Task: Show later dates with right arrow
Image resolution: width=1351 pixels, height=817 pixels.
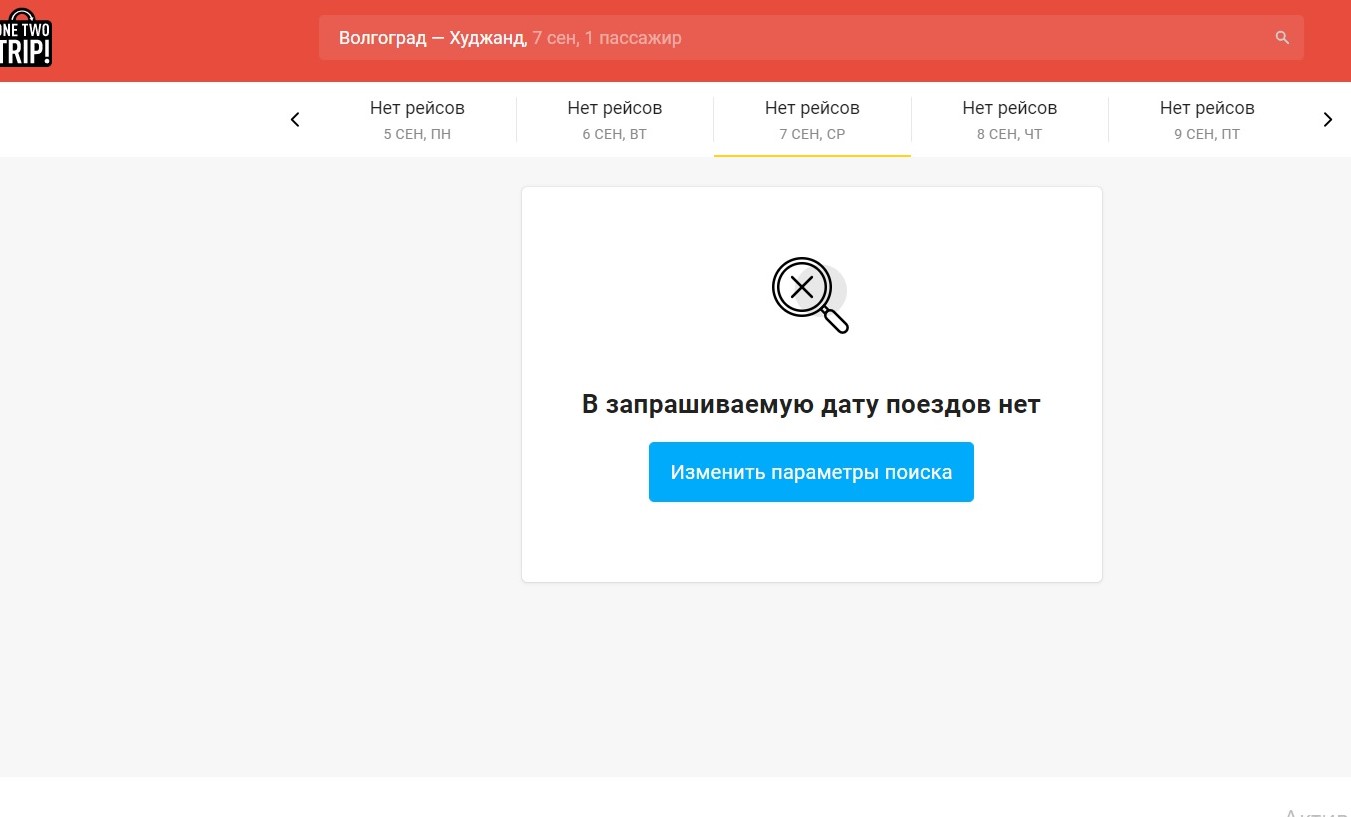Action: pos(1327,120)
